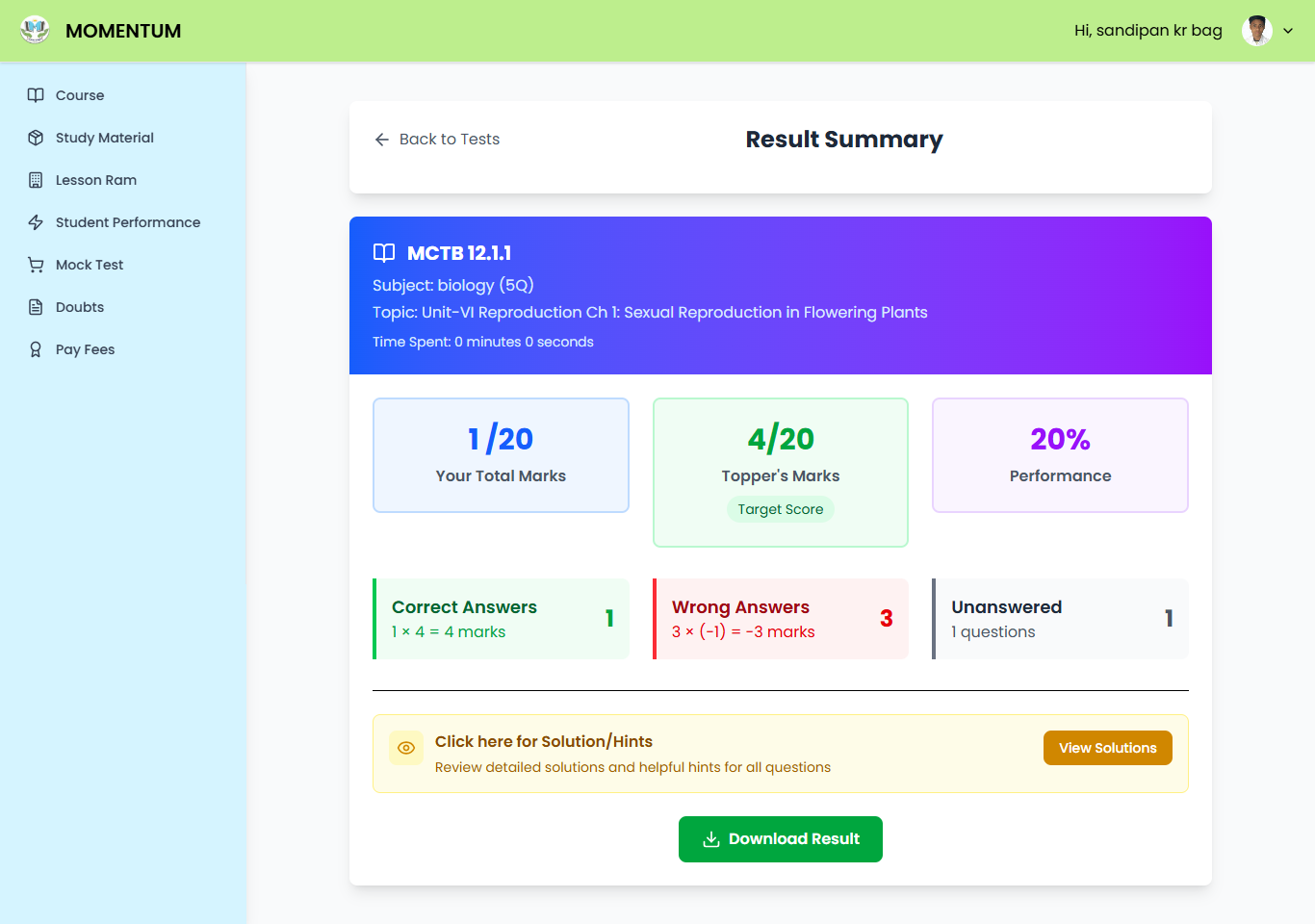This screenshot has height=924, width=1315.
Task: Click the Target Score badge
Action: [780, 509]
